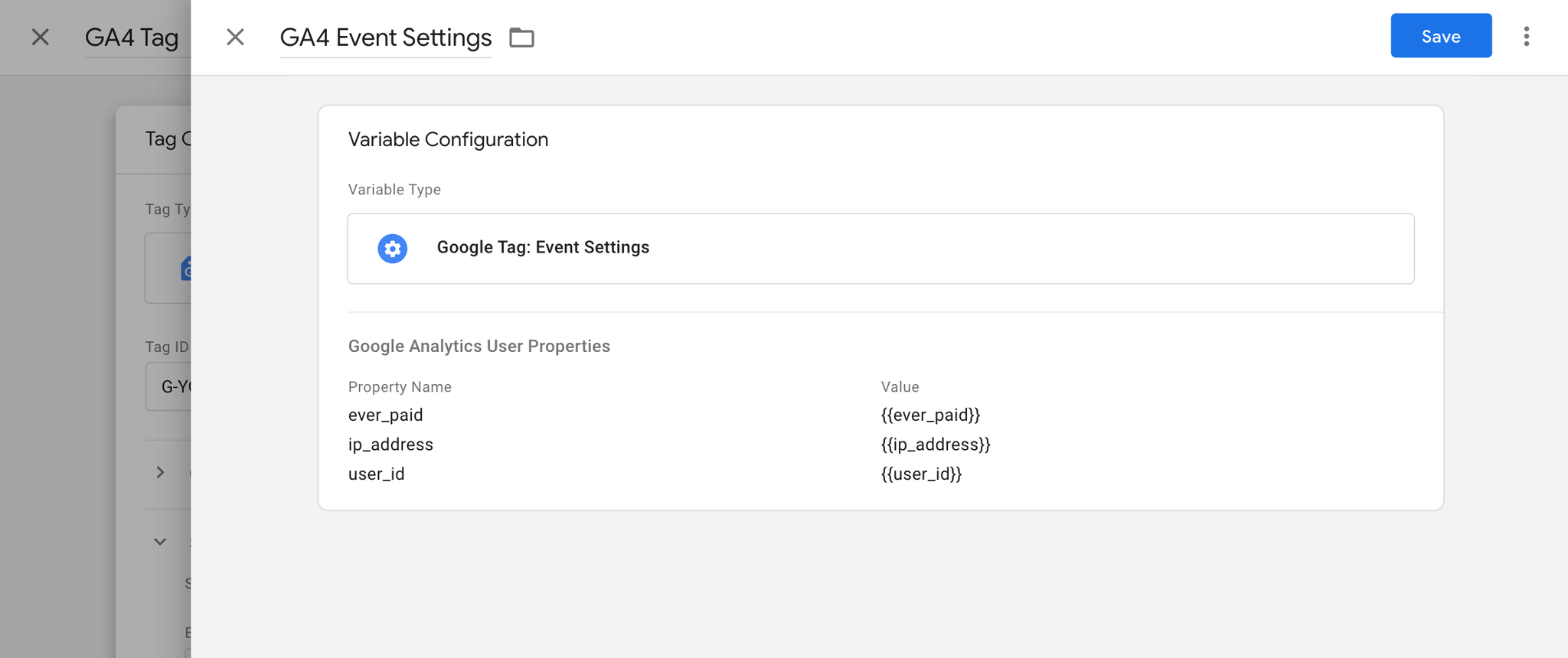Click the {{ever_paid}} value
The height and width of the screenshot is (658, 1568).
[930, 415]
